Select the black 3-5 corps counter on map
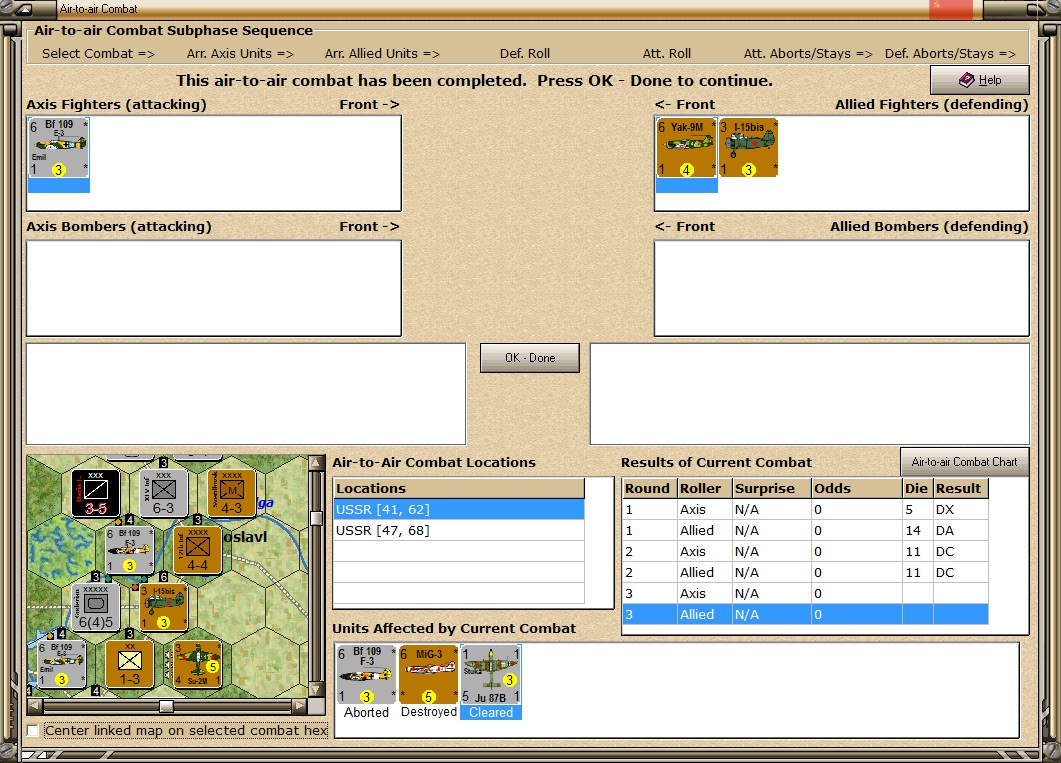The image size is (1061, 763). point(95,493)
